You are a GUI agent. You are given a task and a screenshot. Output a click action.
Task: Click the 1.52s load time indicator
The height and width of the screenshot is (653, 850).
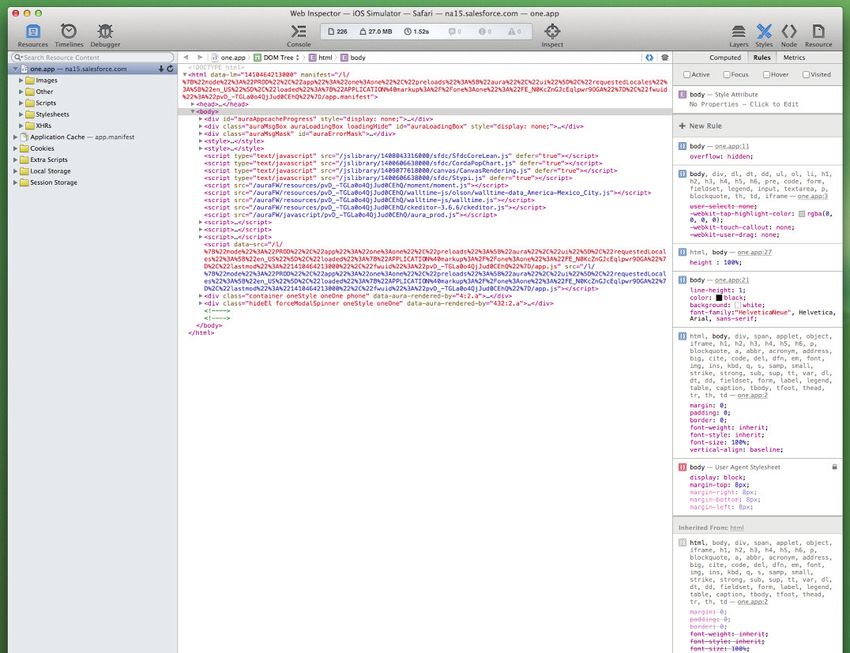pyautogui.click(x=416, y=31)
